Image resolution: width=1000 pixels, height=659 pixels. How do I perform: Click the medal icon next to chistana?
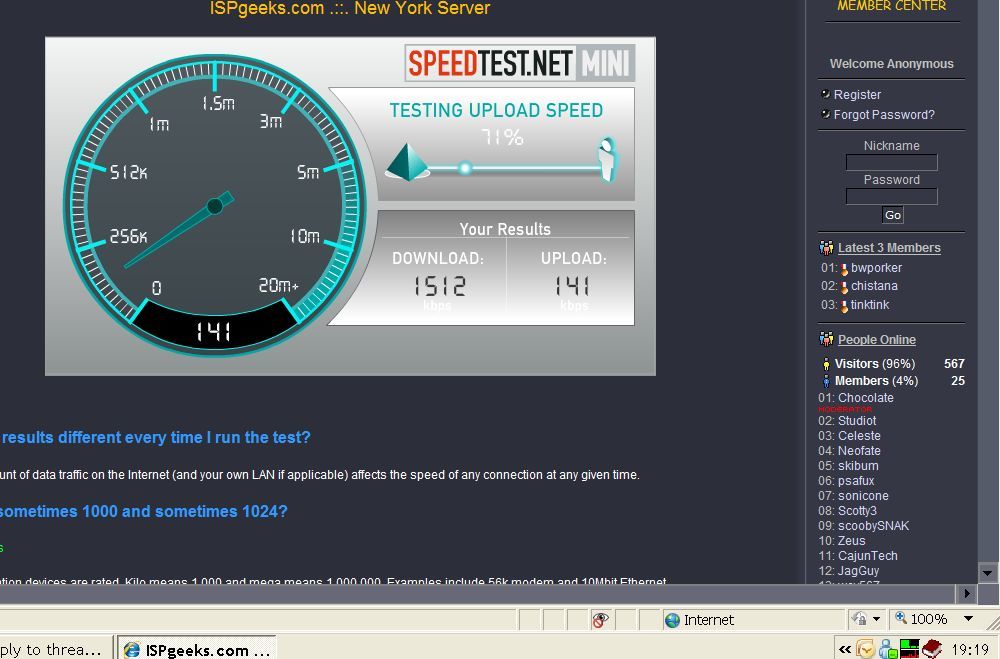[844, 288]
